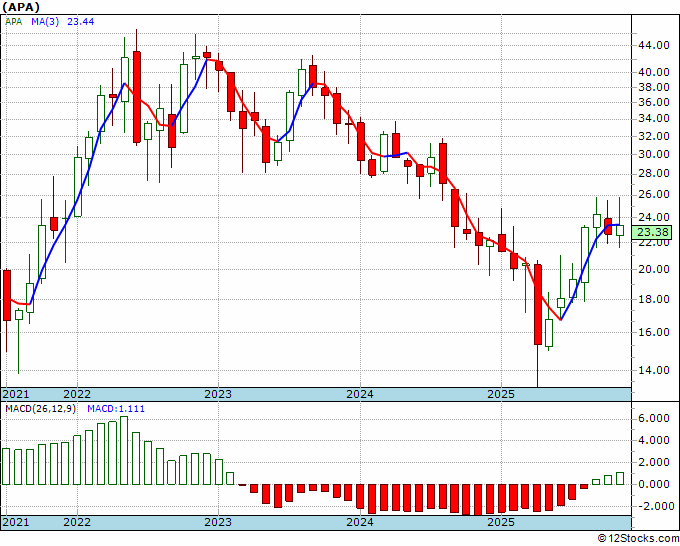Click 2021 on the MACD panel timeline

point(16,522)
